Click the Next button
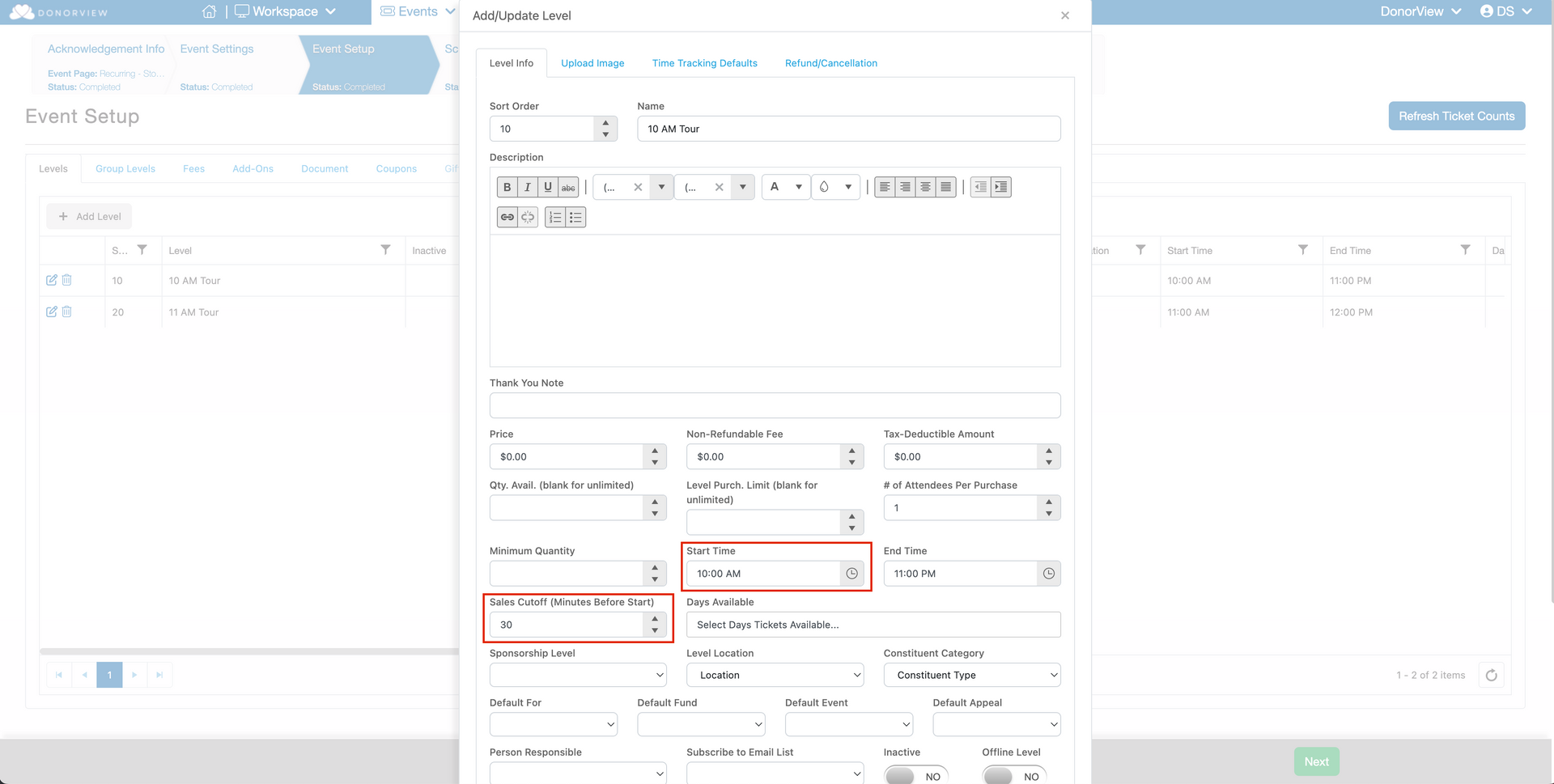Viewport: 1554px width, 784px height. tap(1317, 761)
